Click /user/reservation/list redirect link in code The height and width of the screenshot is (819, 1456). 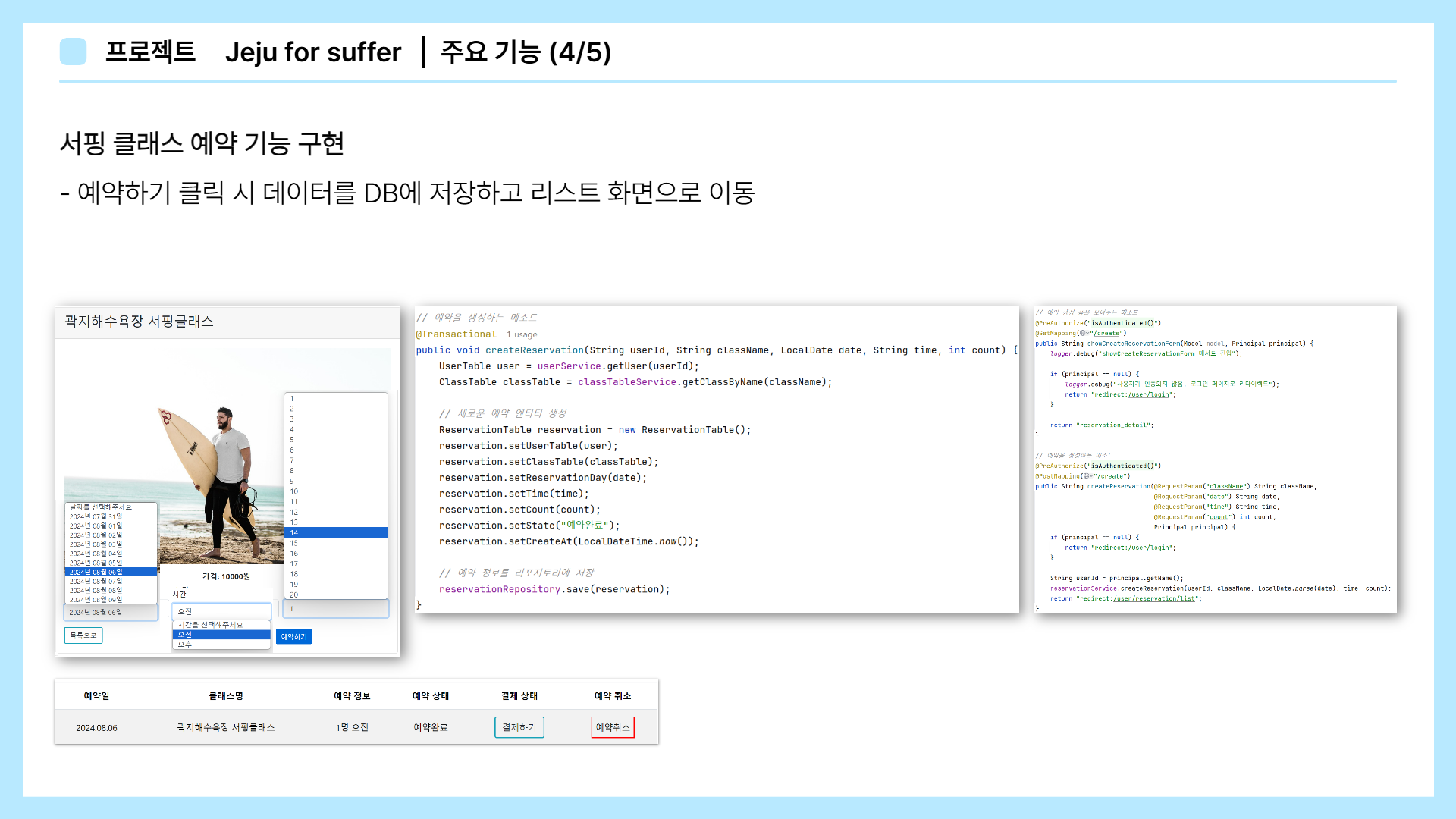(x=1154, y=599)
